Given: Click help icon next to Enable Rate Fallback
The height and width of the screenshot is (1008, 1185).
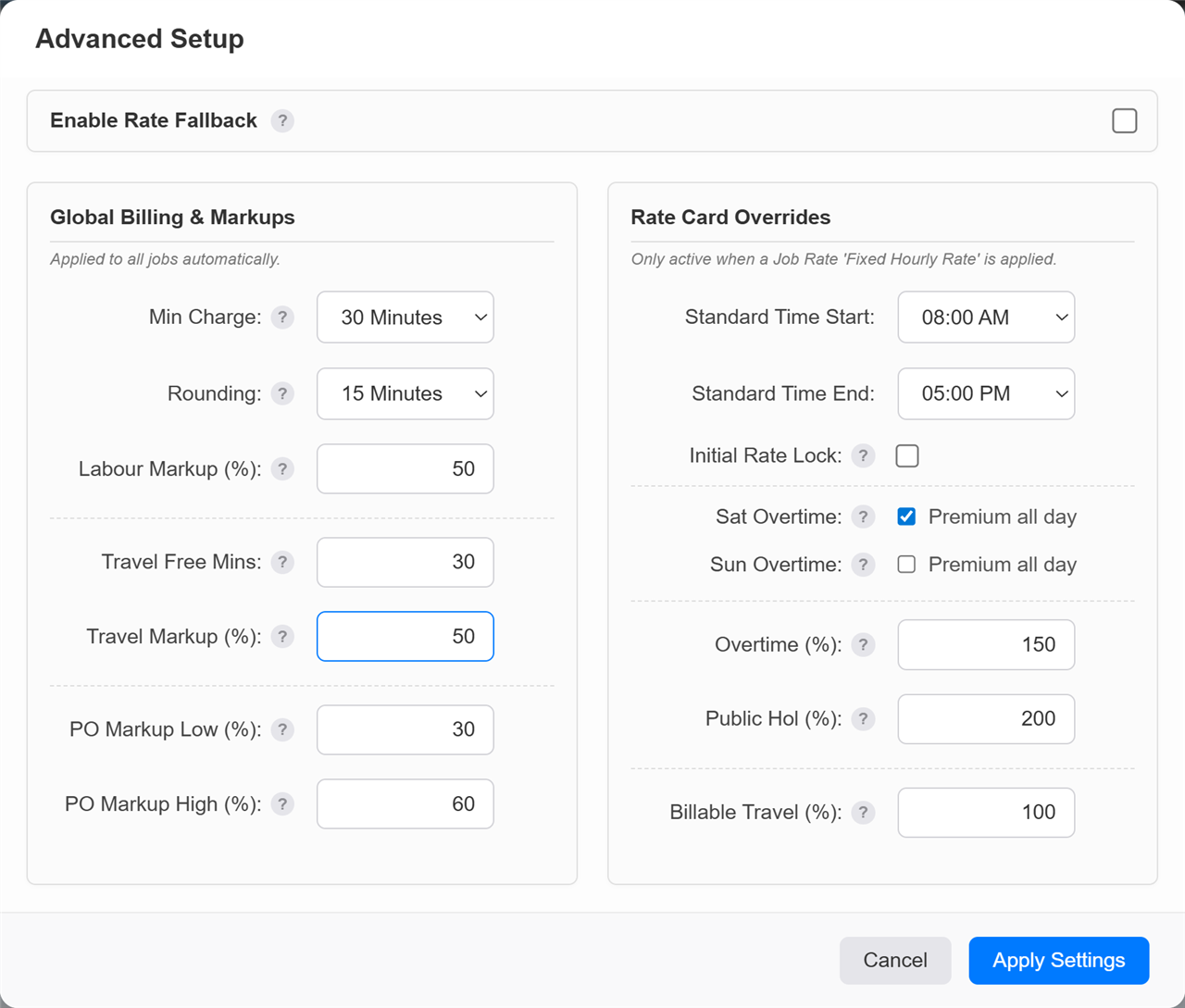Looking at the screenshot, I should pyautogui.click(x=282, y=121).
